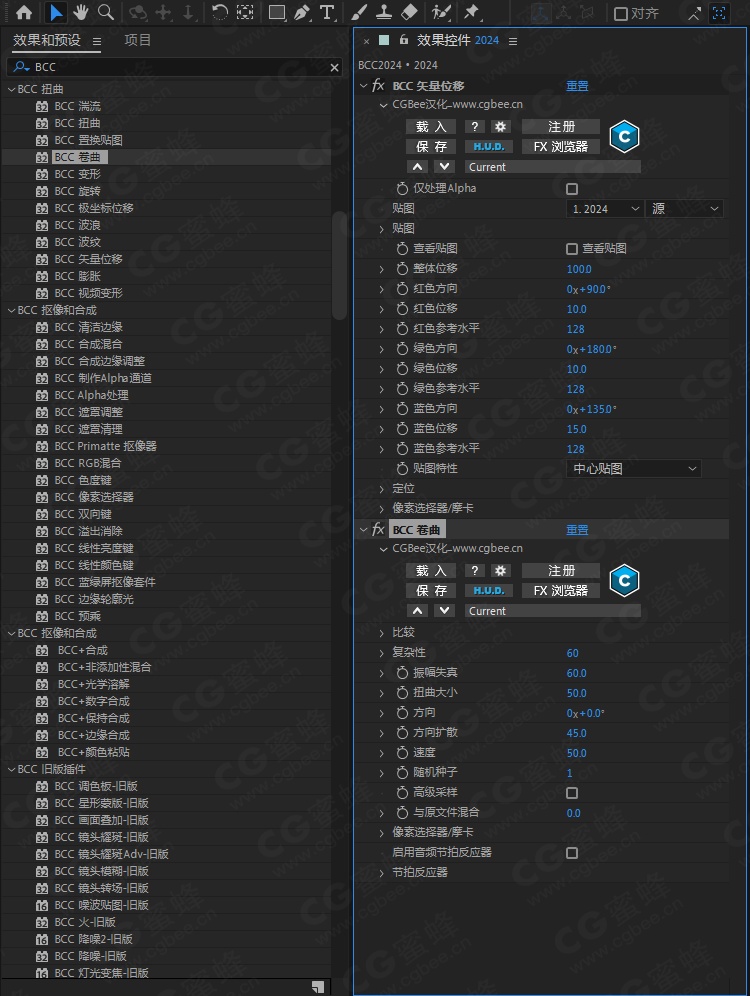Click settings gear in BCC 矢量位移

coord(500,126)
